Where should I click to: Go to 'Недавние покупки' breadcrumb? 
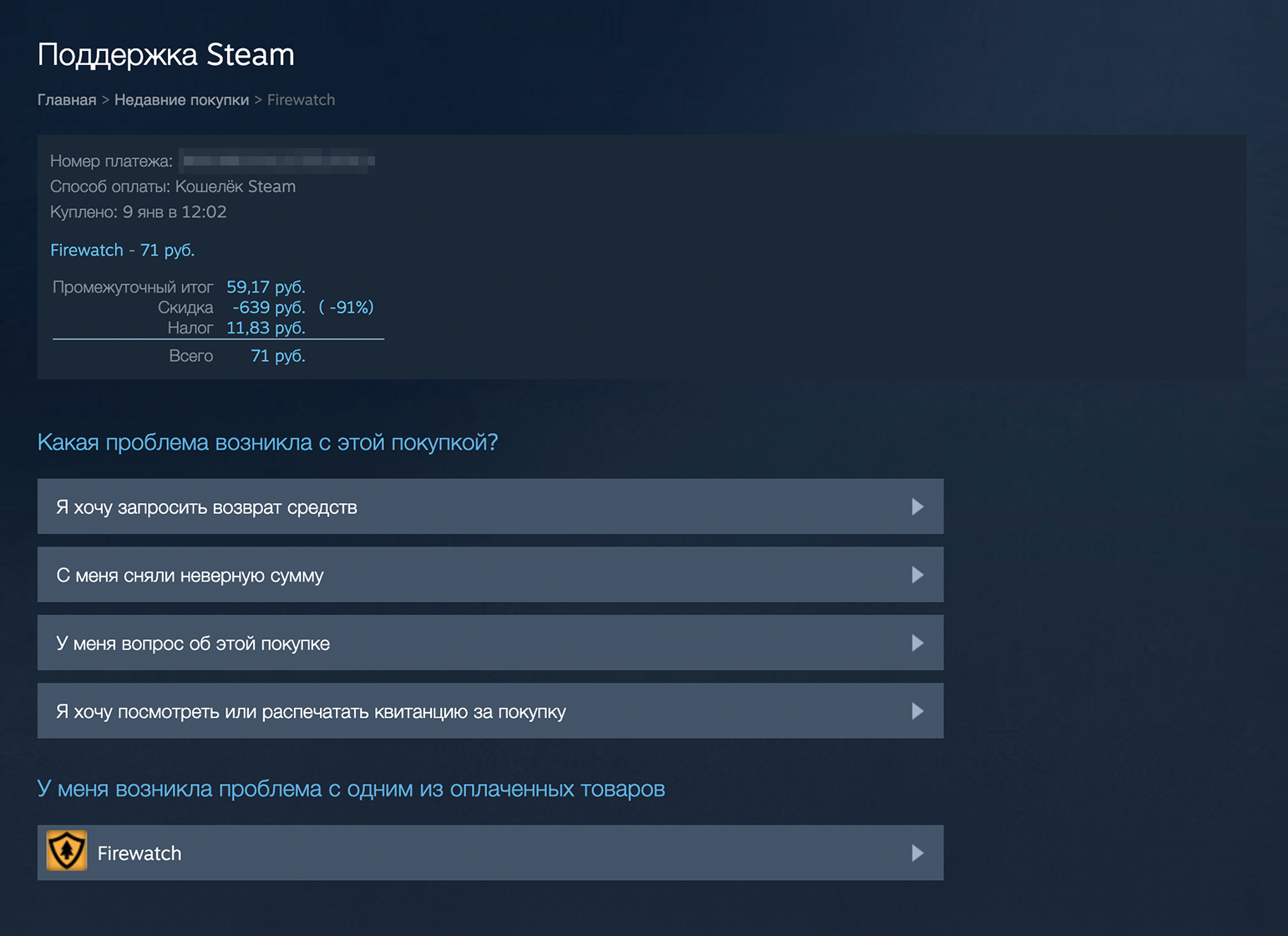(181, 100)
